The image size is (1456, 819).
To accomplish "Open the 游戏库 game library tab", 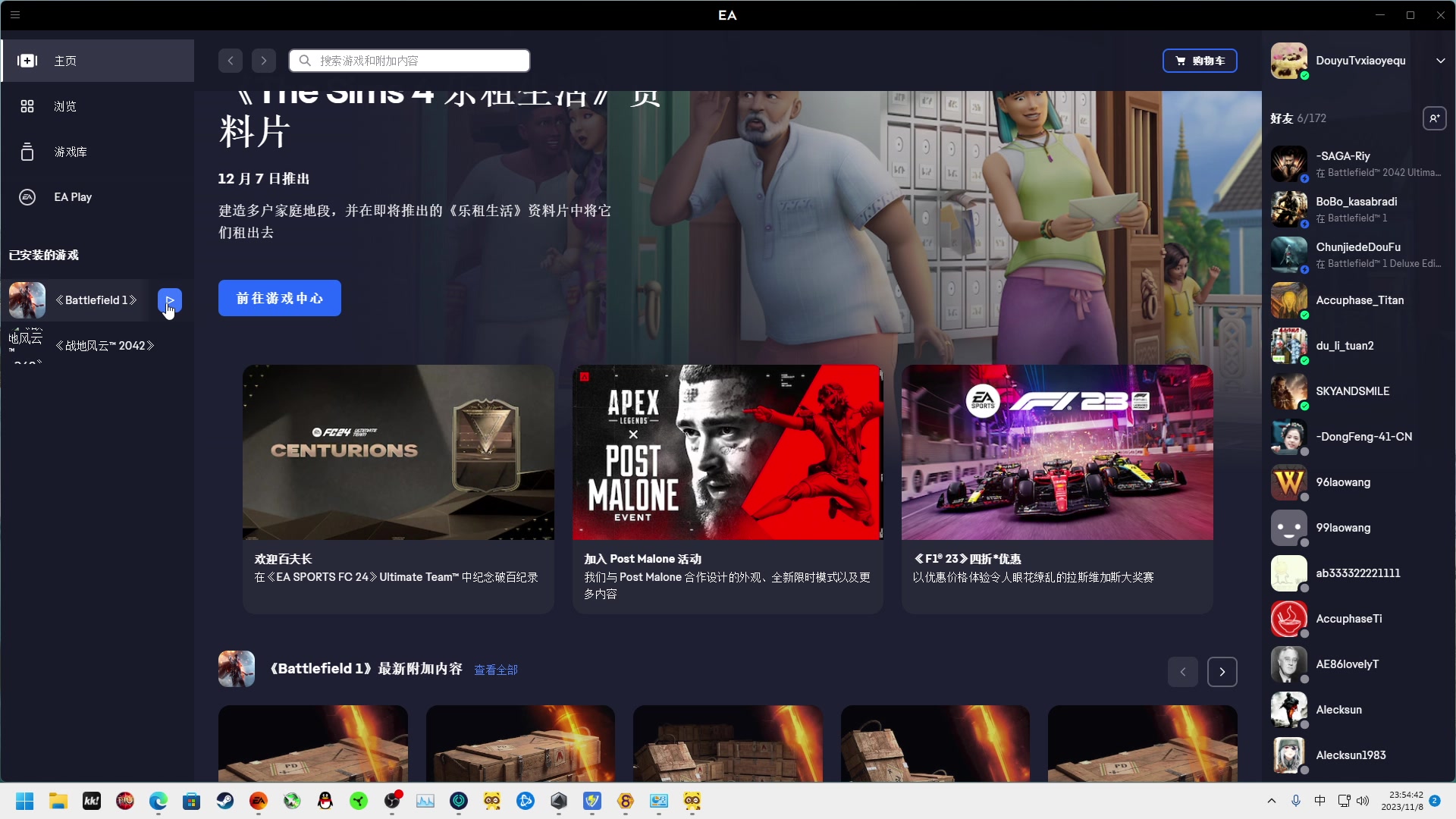I will click(x=98, y=152).
